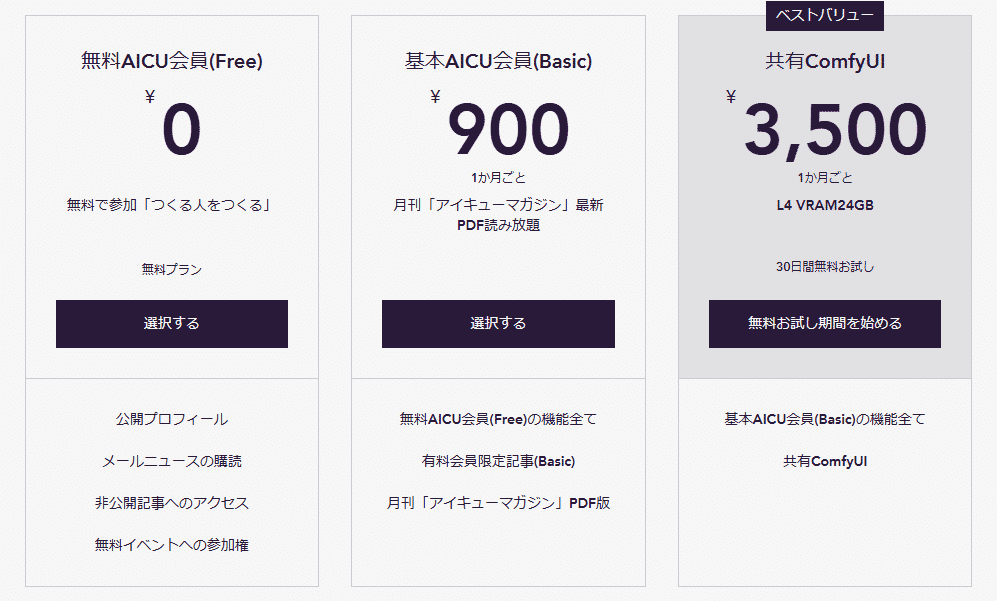Screen dimensions: 997x601
Task: Select the 基本AICU会員(Basic) plan title
Action: tap(497, 60)
